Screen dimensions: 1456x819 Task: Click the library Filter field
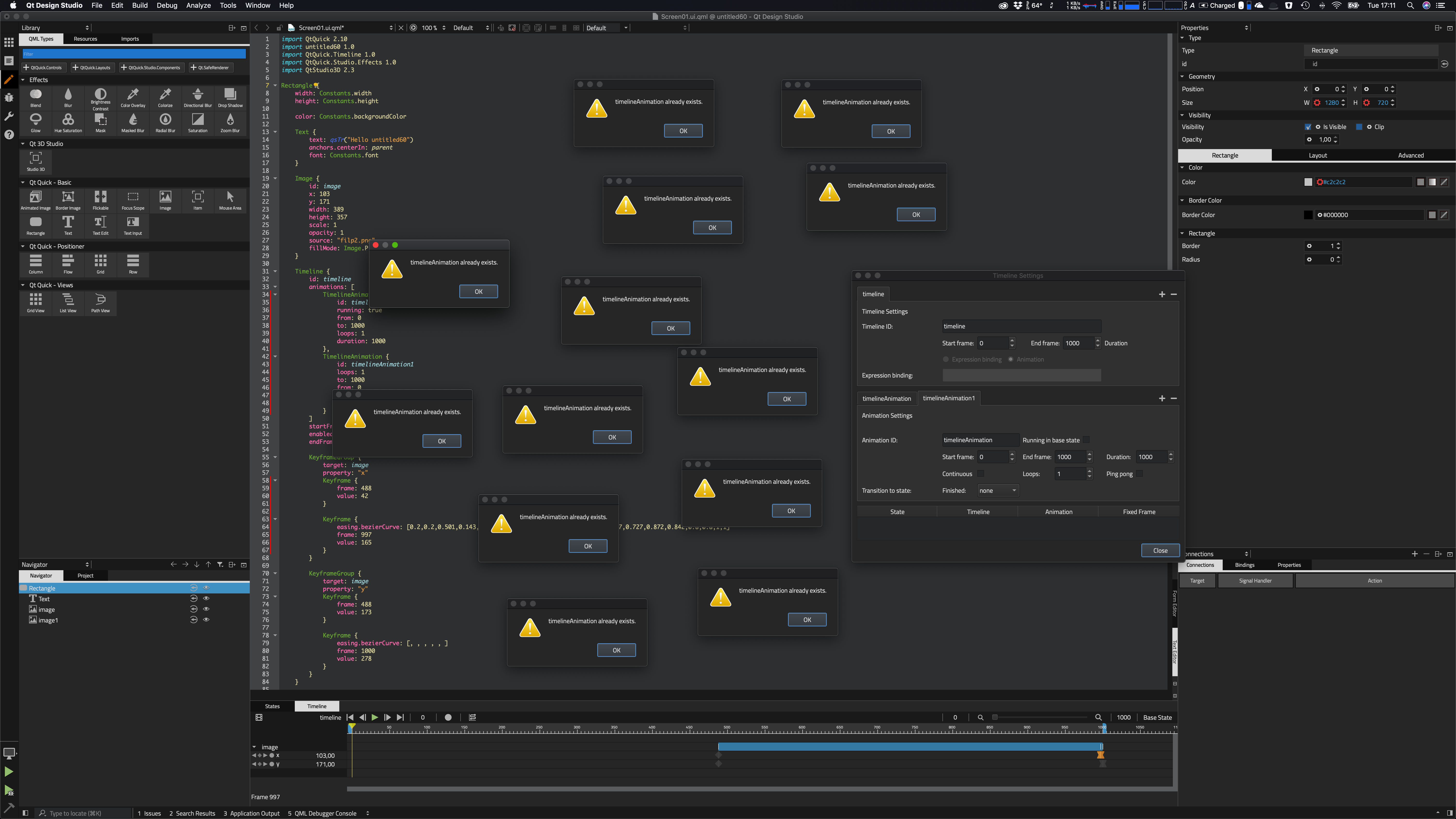tap(134, 54)
